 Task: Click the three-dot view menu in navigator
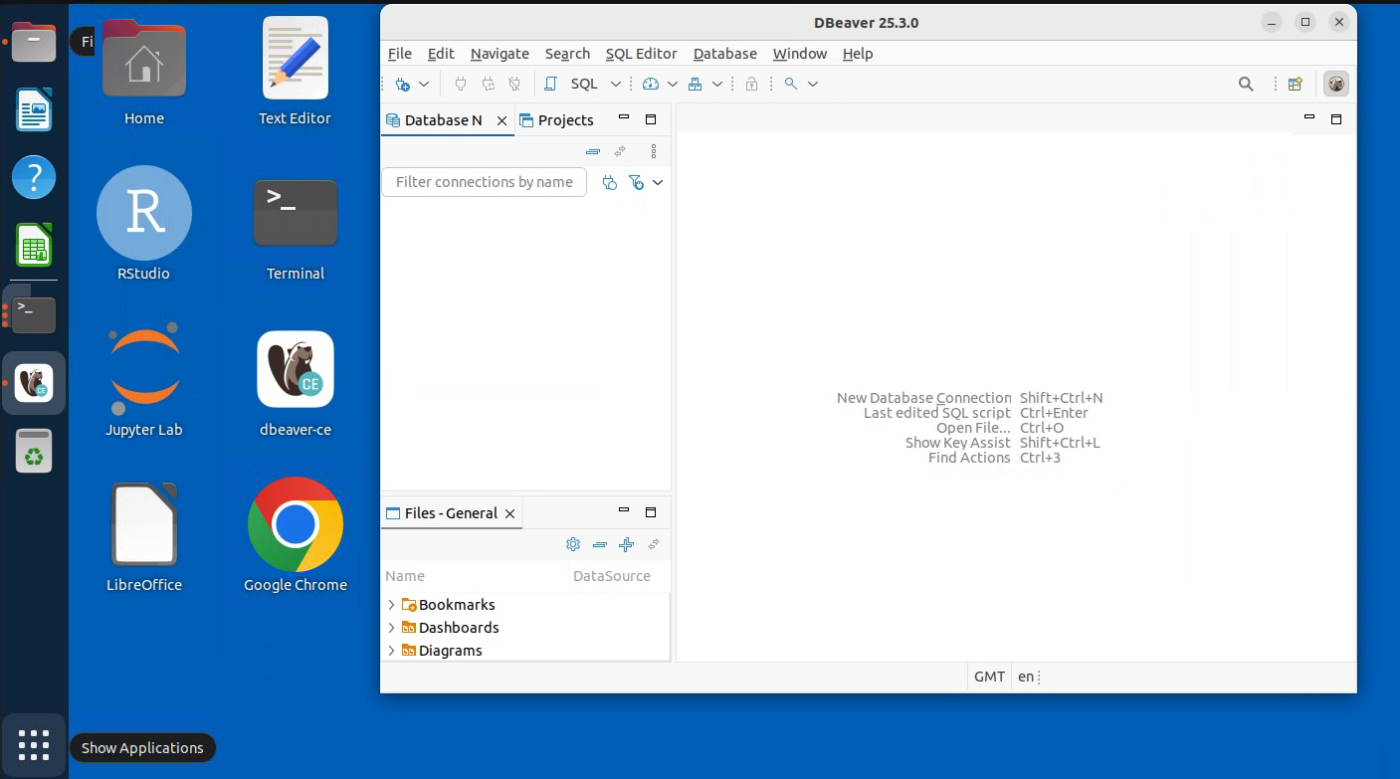pos(653,151)
